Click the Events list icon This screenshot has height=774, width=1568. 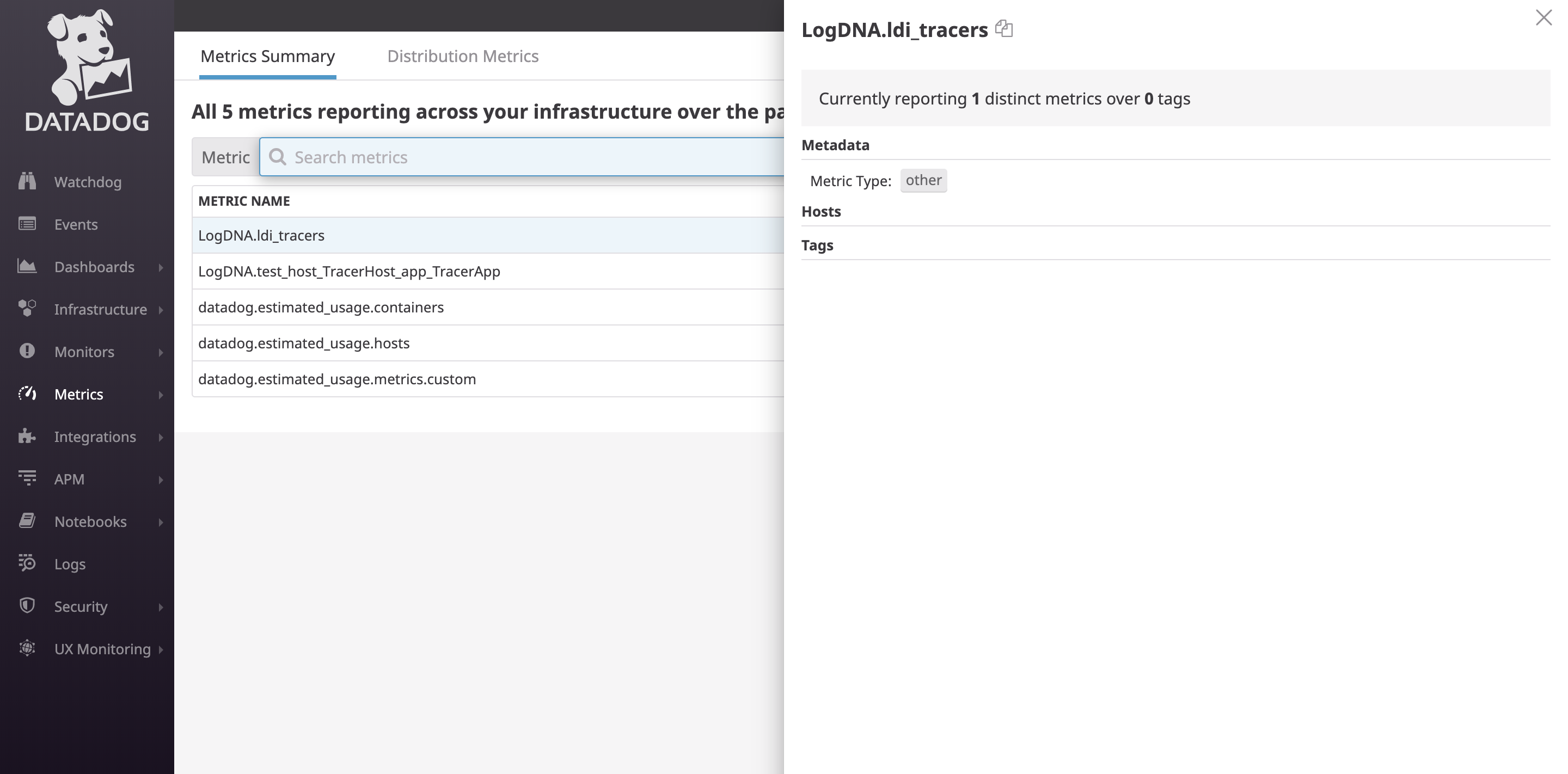coord(27,224)
